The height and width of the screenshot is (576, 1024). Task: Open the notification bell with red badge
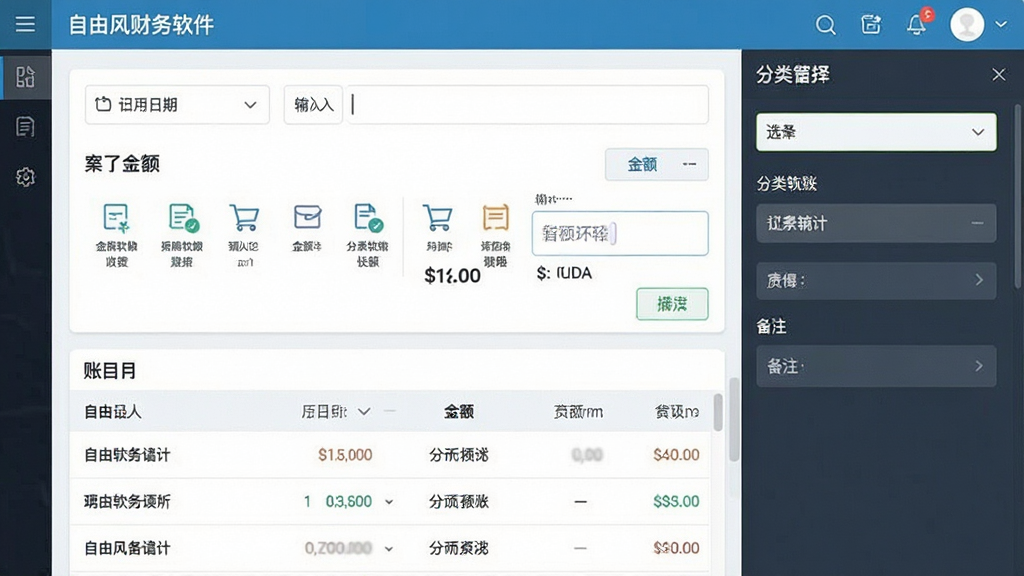click(917, 24)
